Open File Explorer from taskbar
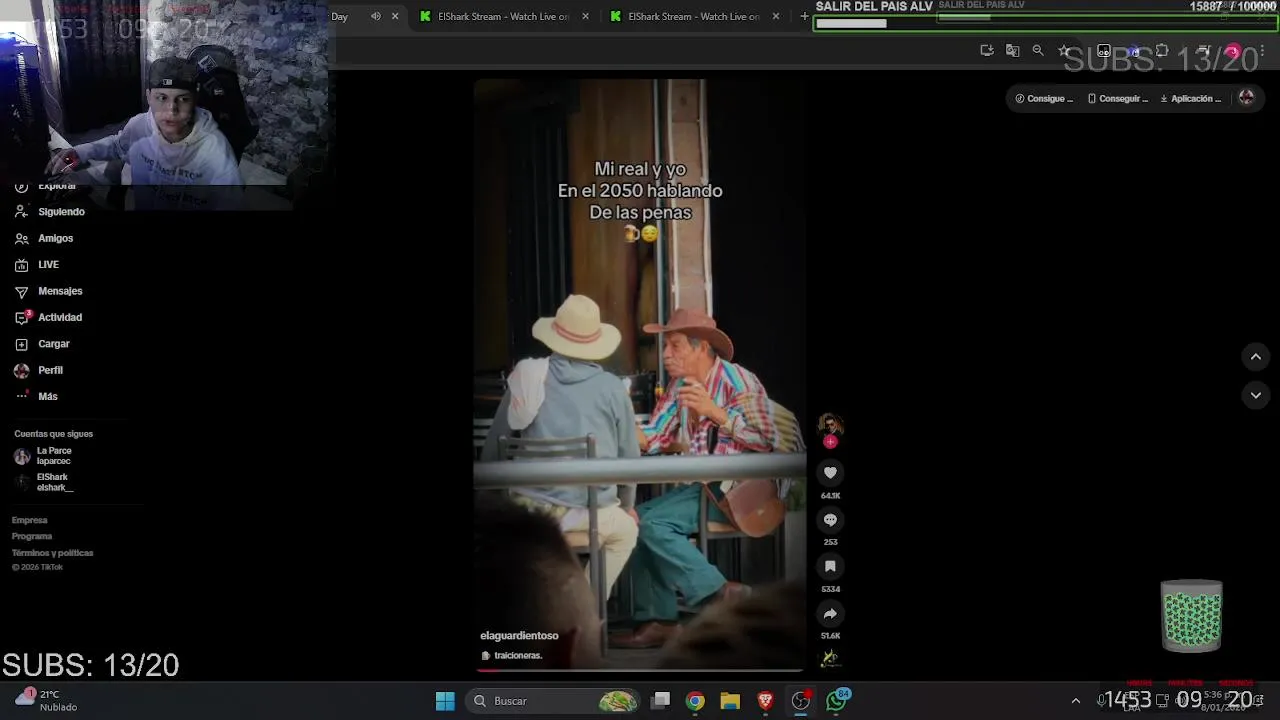Screen dimensions: 1280x720 coord(730,701)
